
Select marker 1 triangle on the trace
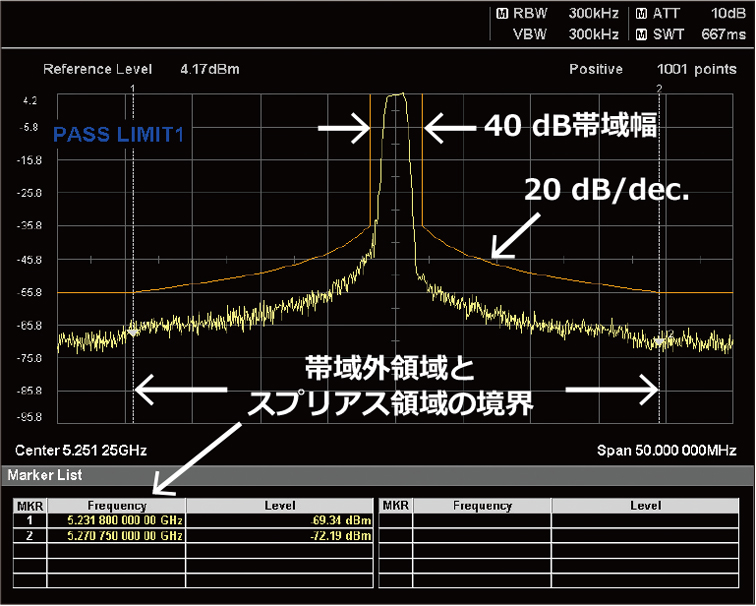(x=133, y=332)
